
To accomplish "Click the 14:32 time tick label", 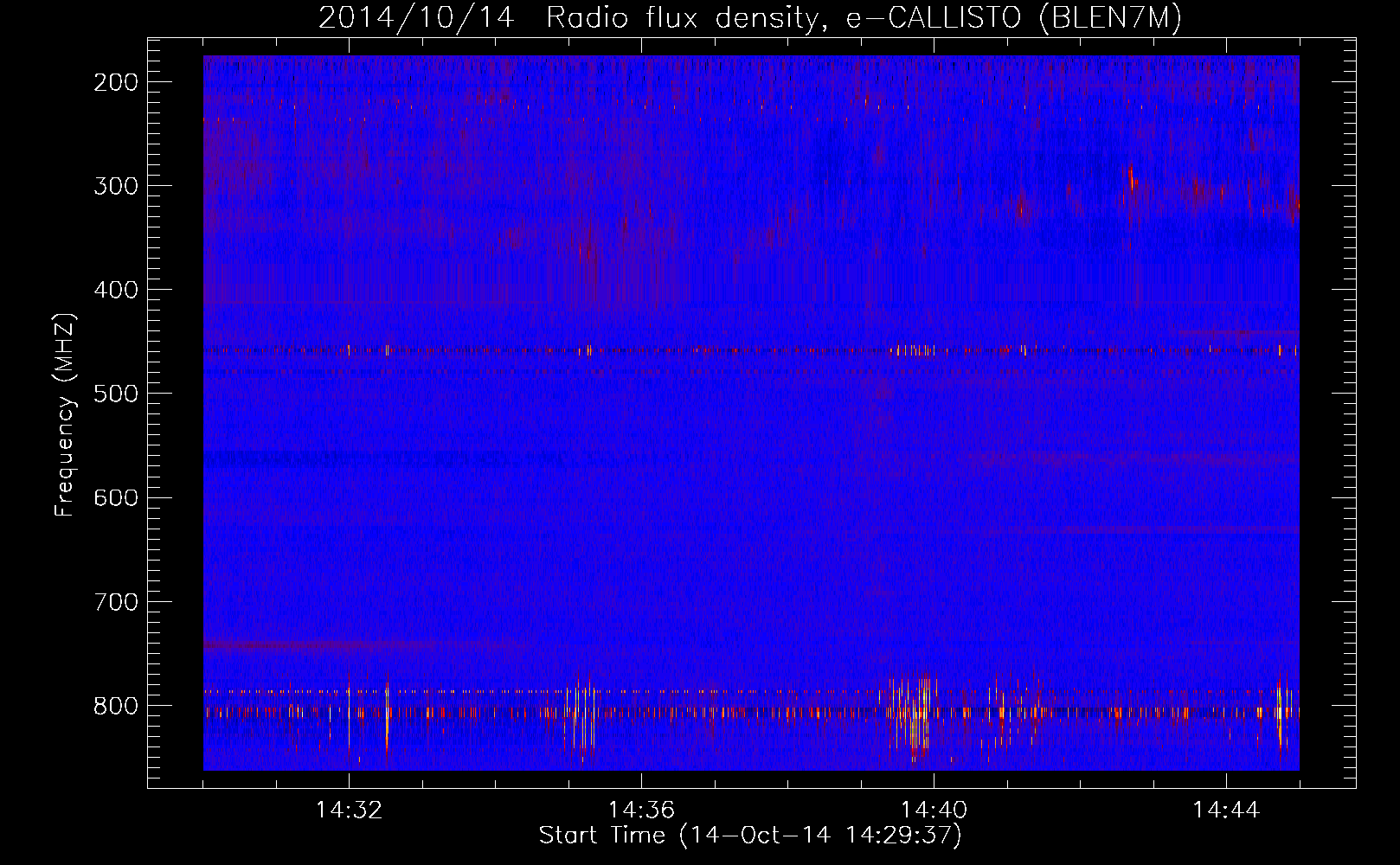I will (349, 811).
